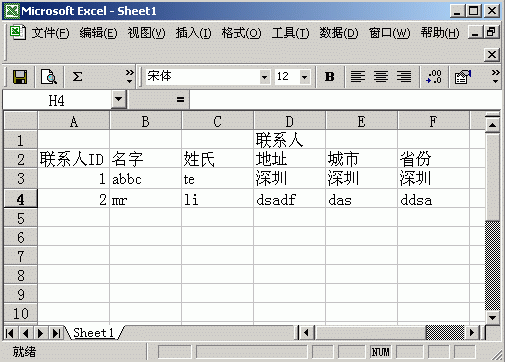Open the 插入(I) menu
505x362 pixels.
(x=194, y=33)
